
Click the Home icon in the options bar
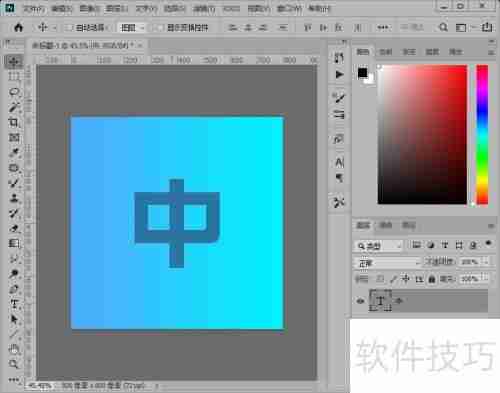pos(19,27)
